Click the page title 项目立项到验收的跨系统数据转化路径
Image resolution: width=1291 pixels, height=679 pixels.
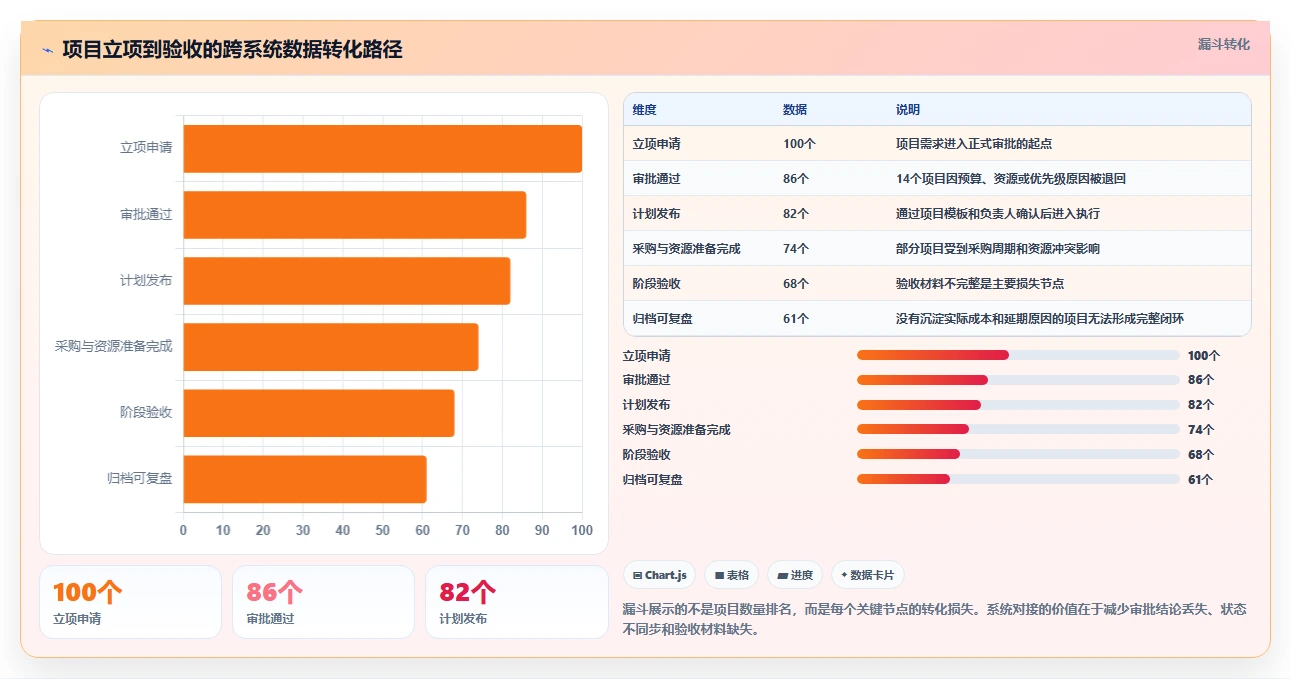click(232, 50)
